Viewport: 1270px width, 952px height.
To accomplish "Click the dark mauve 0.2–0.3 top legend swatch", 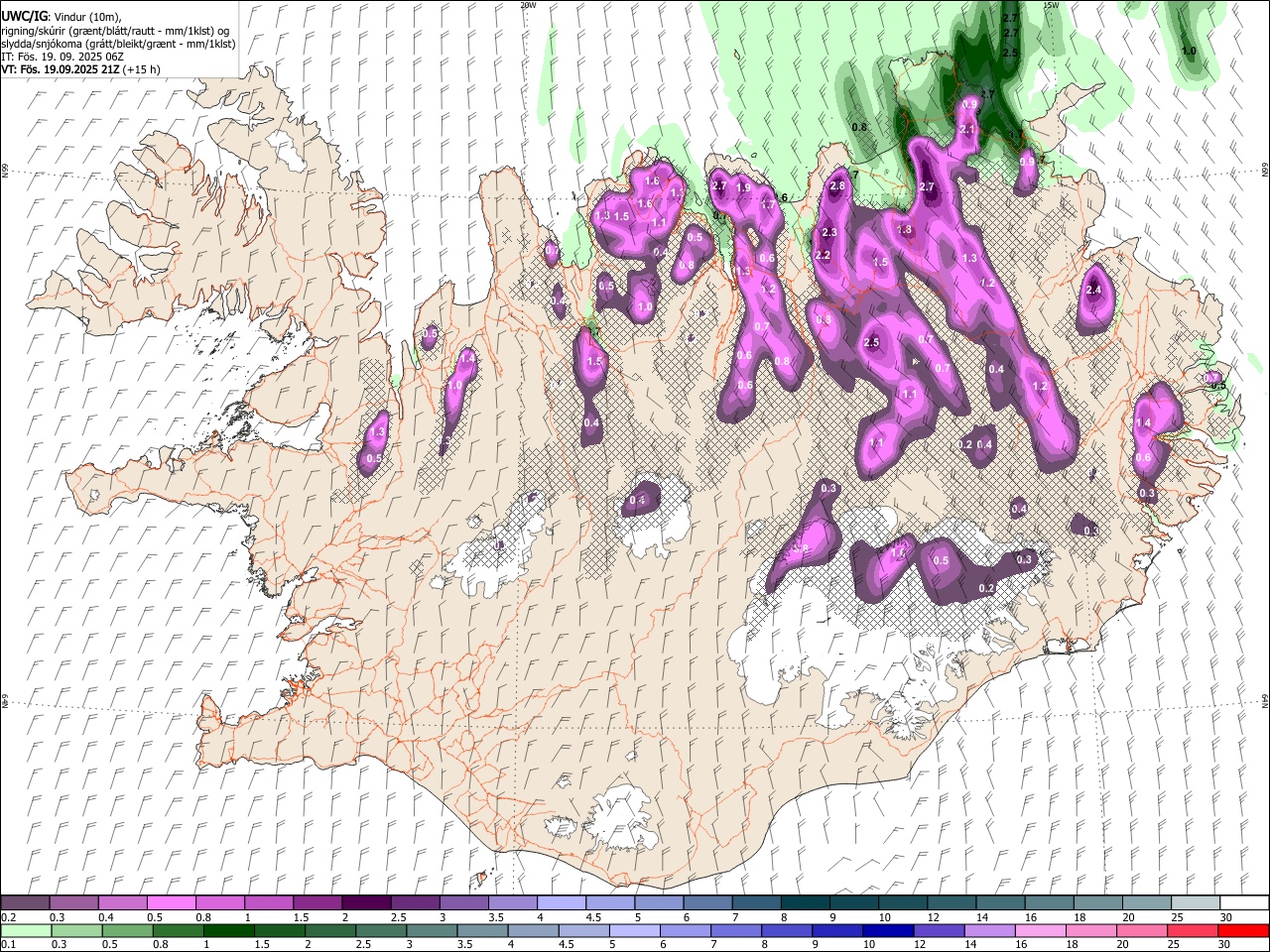I will click(x=25, y=903).
